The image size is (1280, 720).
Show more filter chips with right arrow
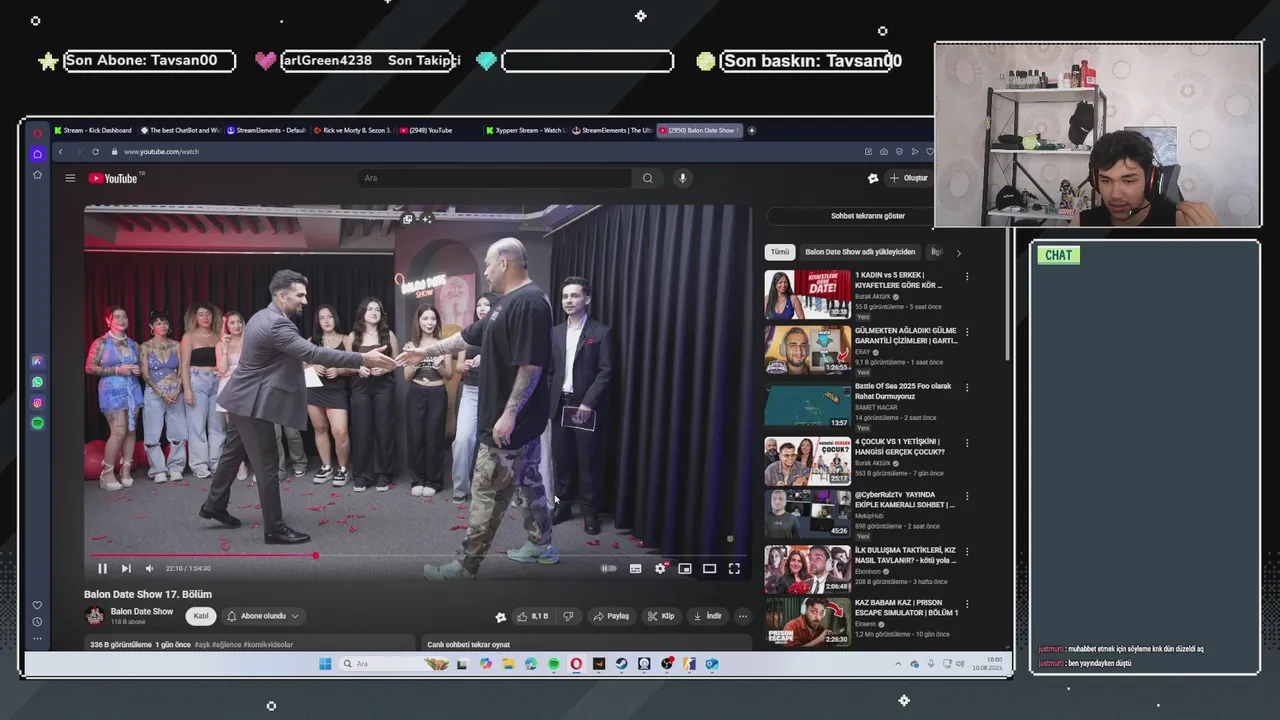pyautogui.click(x=958, y=253)
